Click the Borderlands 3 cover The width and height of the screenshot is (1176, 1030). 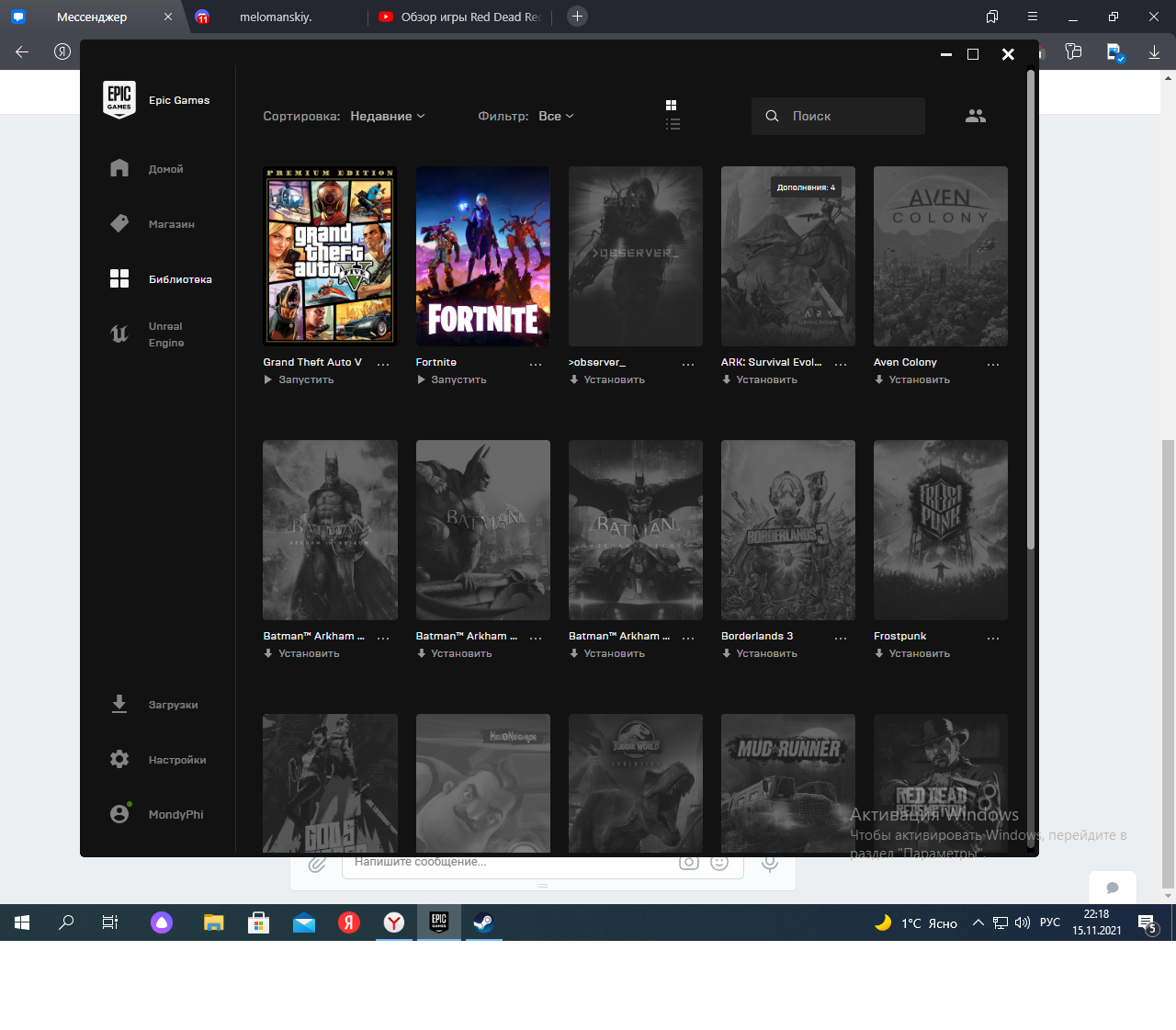(x=788, y=529)
